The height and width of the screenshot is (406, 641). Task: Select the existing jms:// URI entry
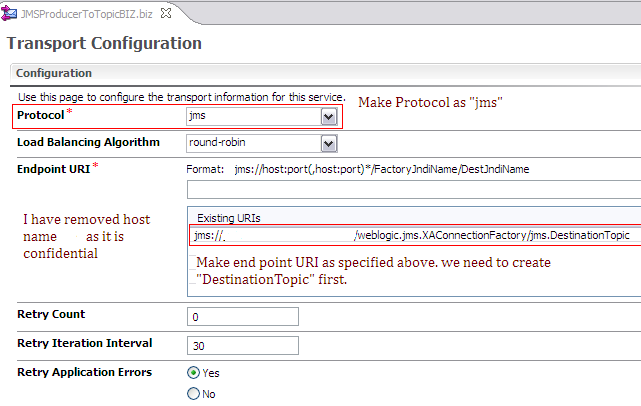click(x=412, y=236)
